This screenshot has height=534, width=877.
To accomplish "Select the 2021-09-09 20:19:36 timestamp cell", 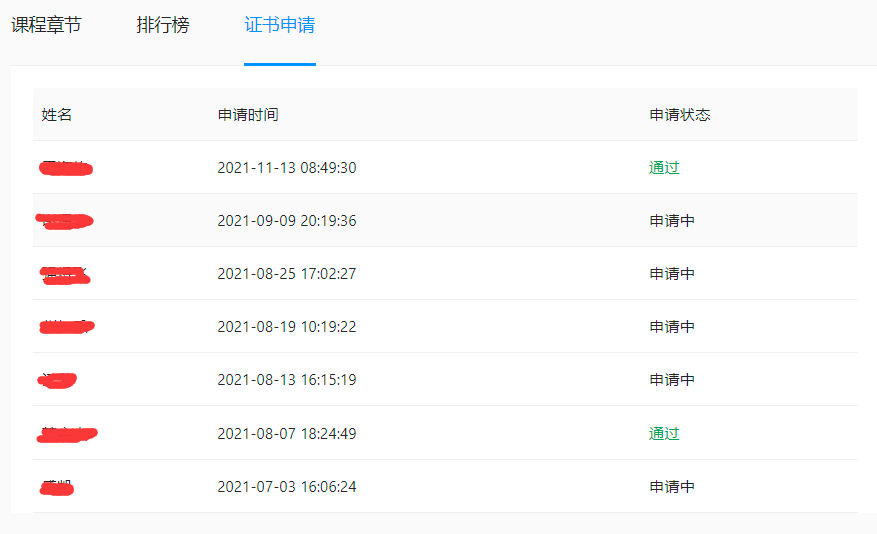I will pyautogui.click(x=287, y=221).
